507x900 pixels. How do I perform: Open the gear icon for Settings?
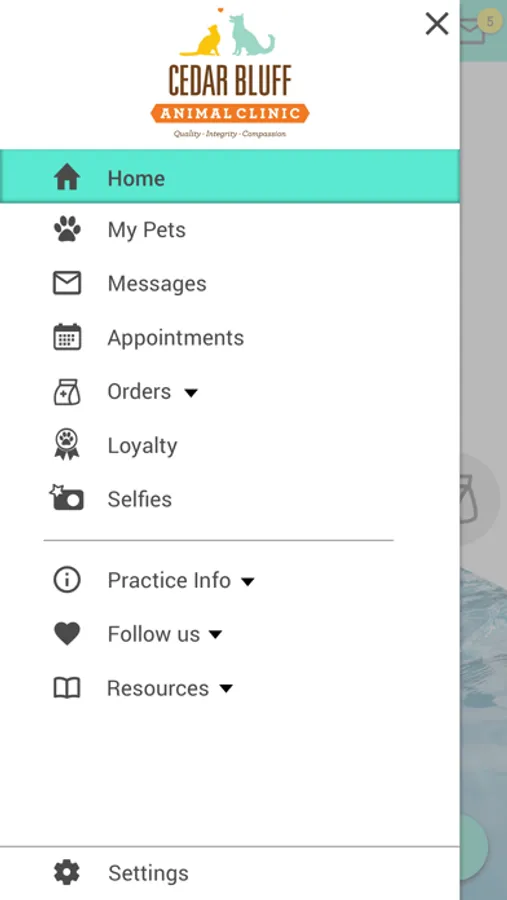(67, 872)
